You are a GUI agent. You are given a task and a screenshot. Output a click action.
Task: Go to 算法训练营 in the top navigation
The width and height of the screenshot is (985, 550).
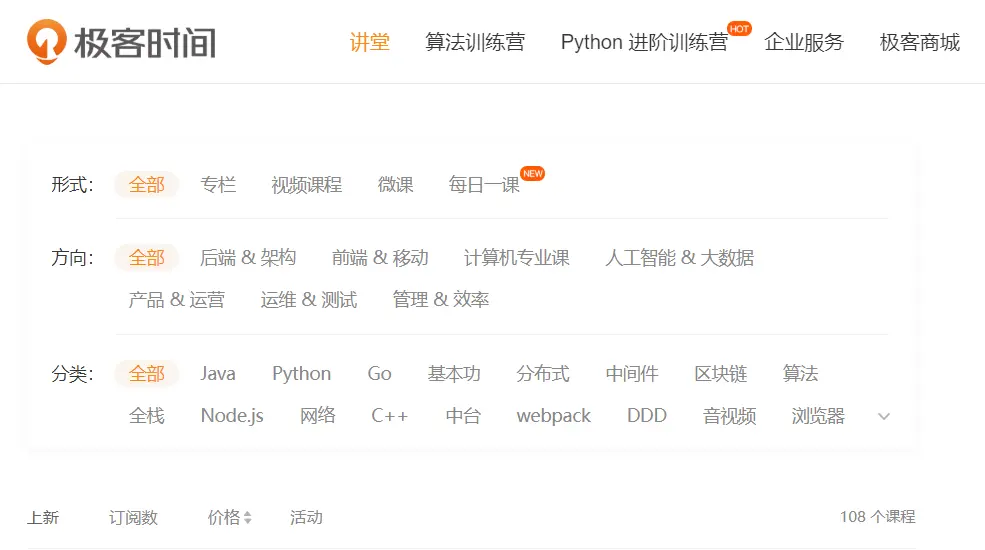pos(475,42)
